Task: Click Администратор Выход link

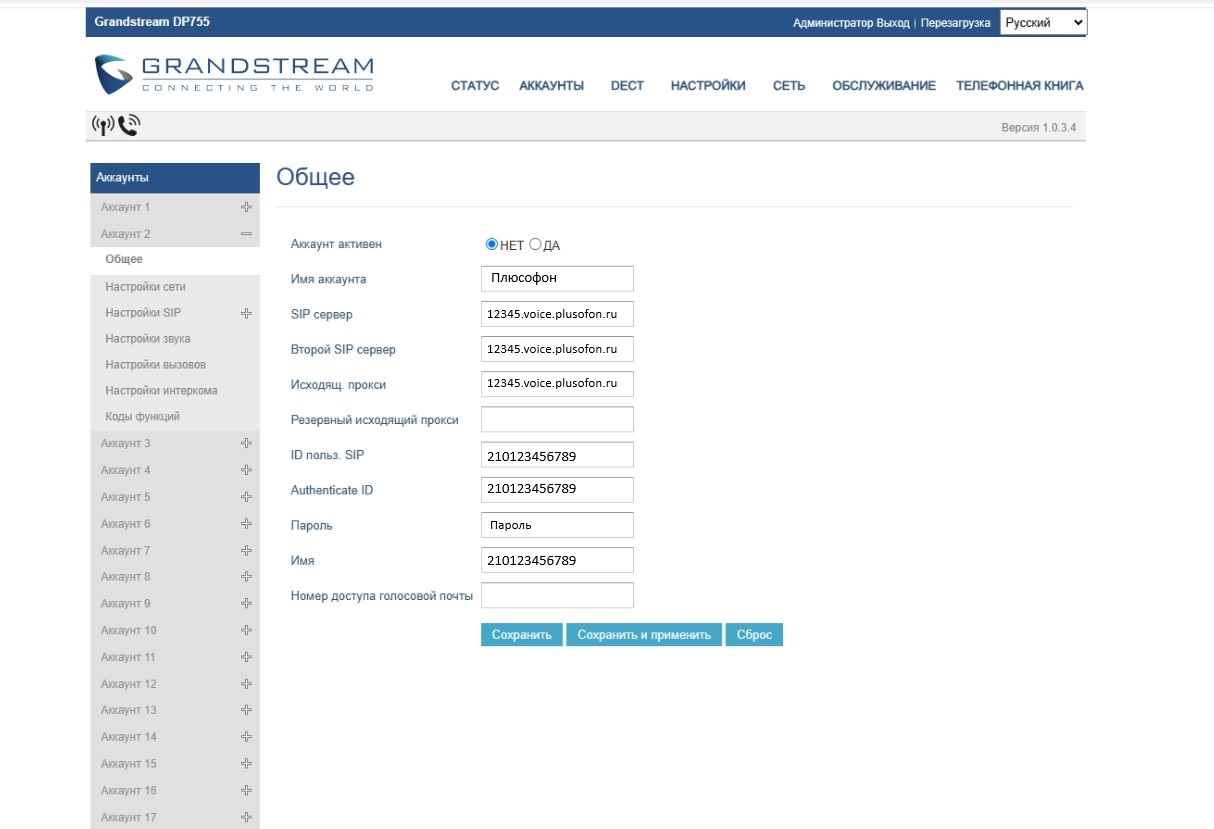Action: coord(851,22)
